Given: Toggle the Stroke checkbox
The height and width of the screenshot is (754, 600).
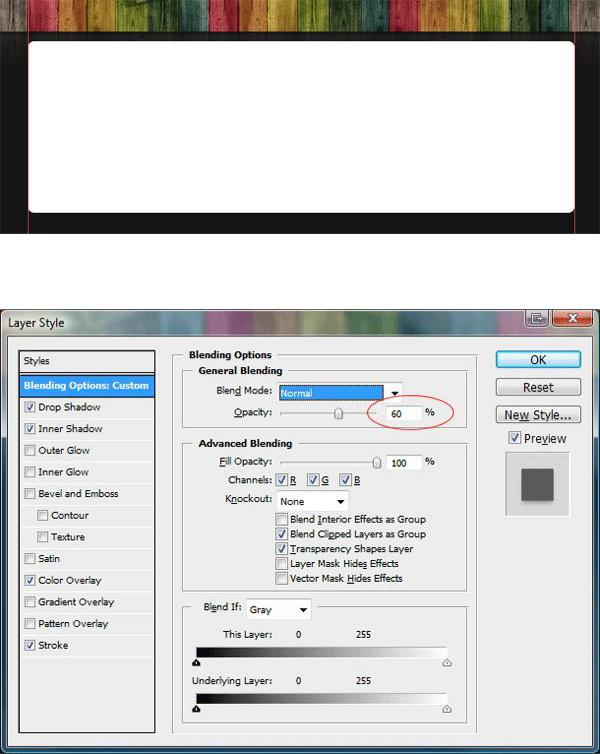Looking at the screenshot, I should (x=30, y=645).
